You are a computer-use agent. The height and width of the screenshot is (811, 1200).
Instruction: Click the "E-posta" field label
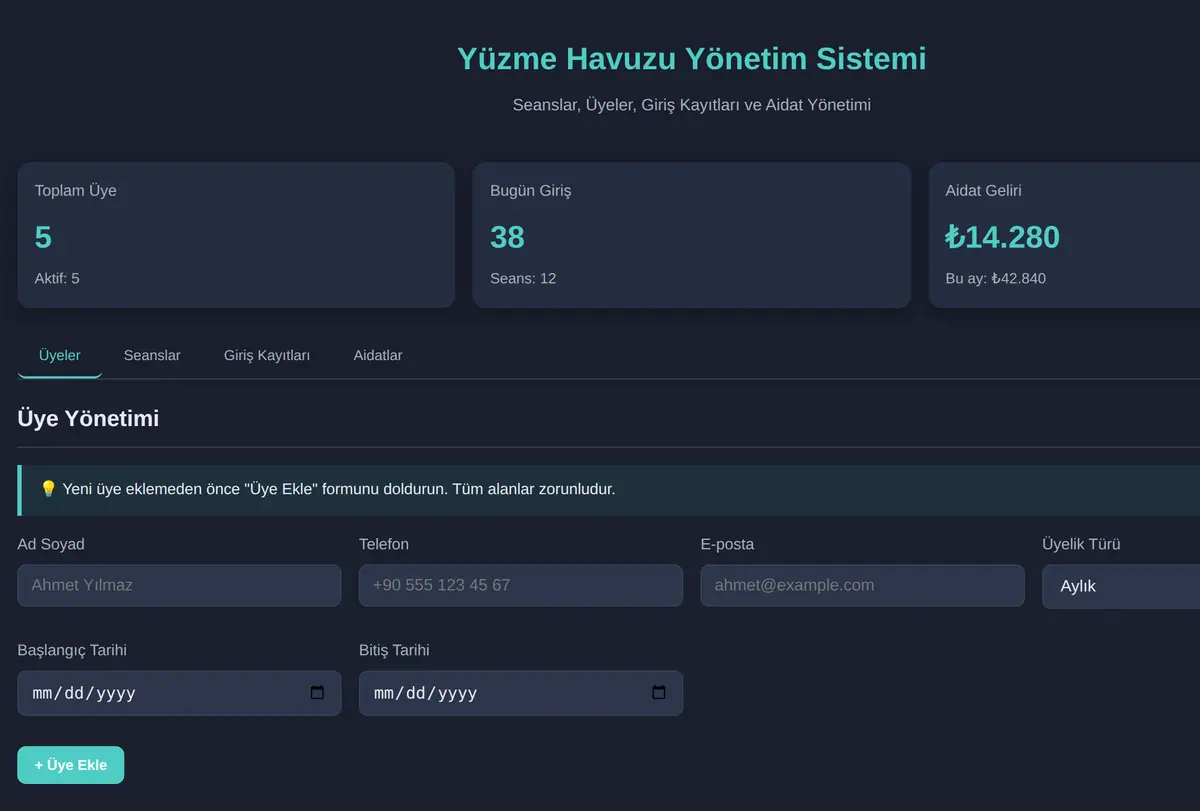click(x=728, y=544)
